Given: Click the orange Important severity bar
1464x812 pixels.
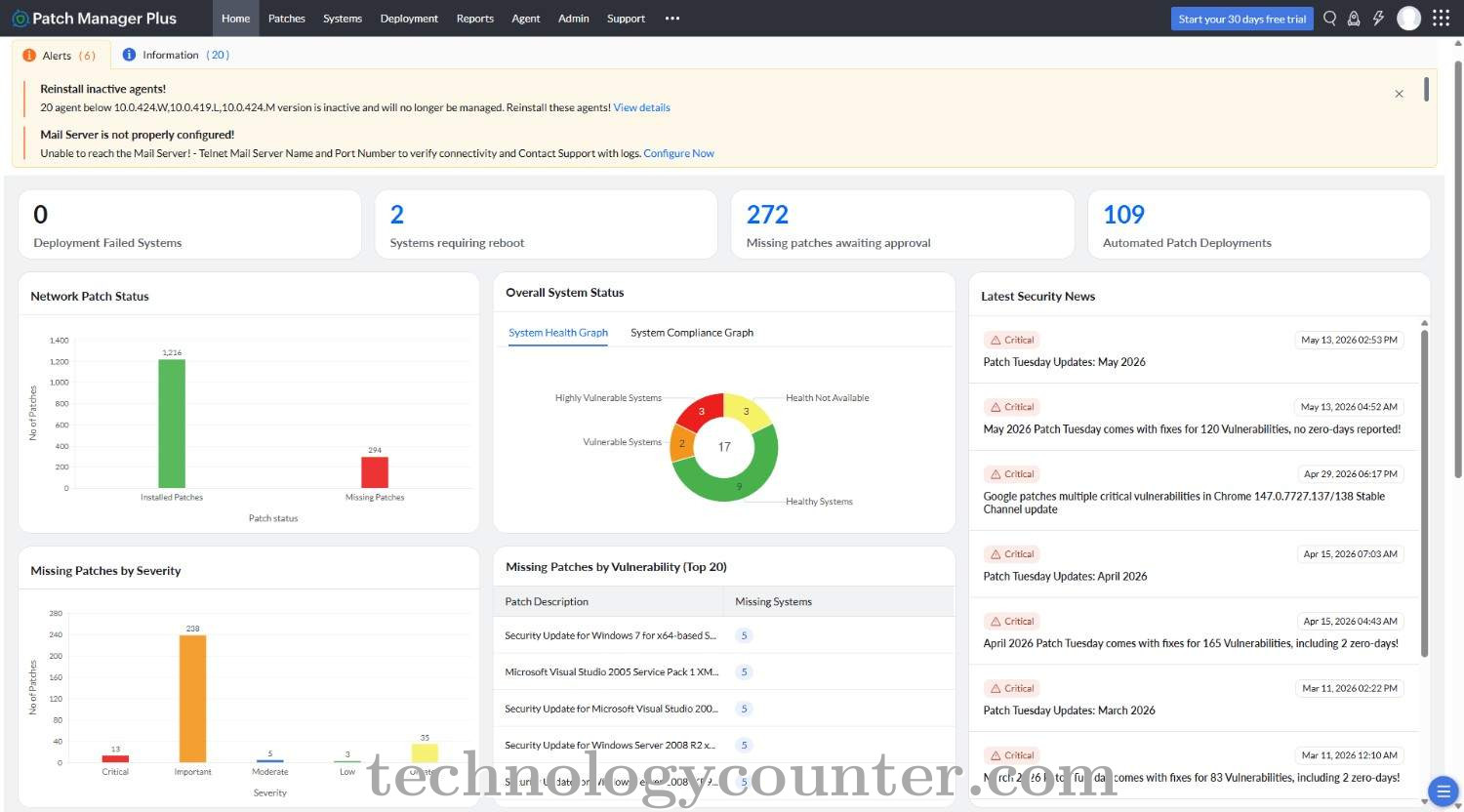Looking at the screenshot, I should tap(192, 699).
